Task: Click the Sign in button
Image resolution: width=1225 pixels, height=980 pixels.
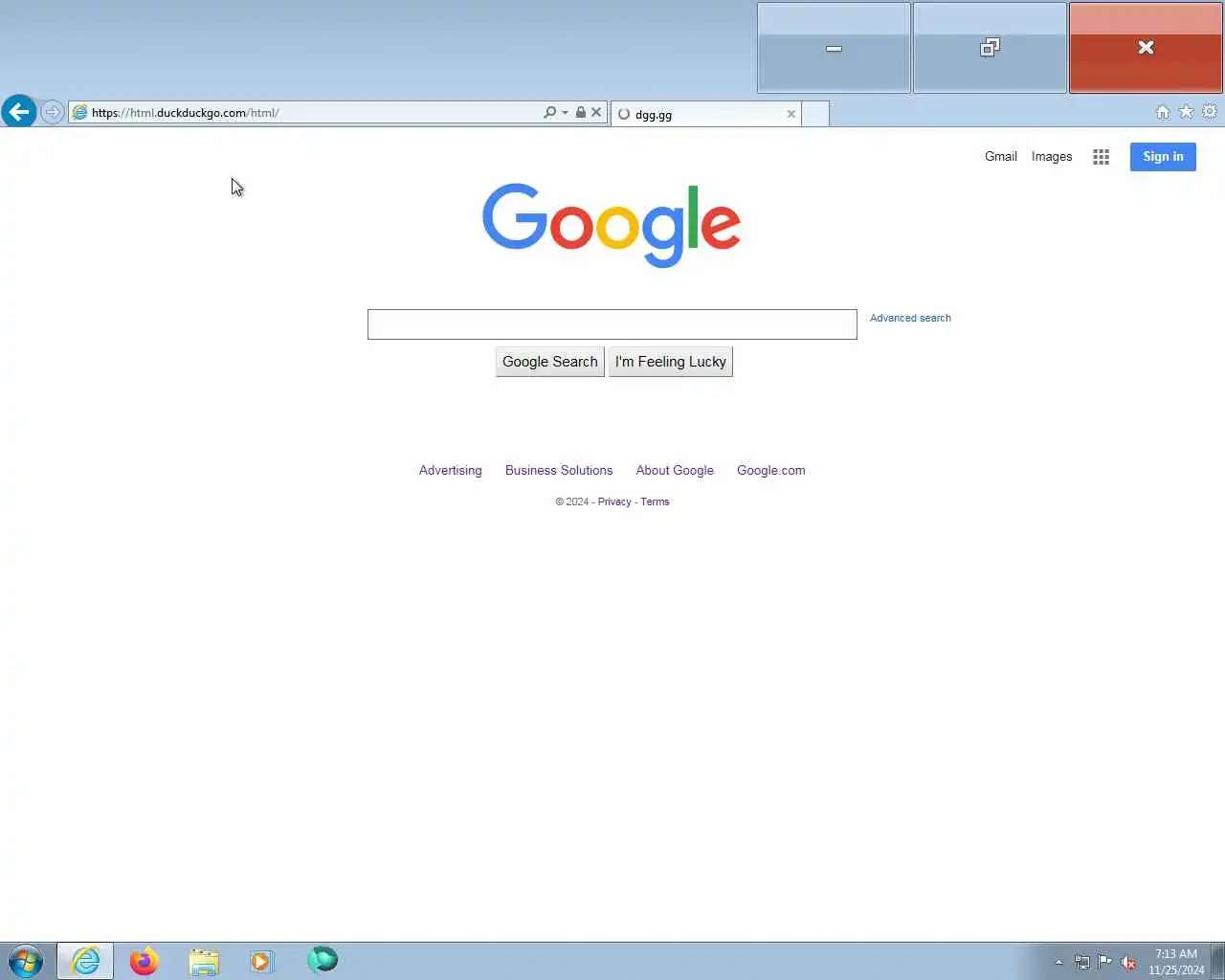Action: (1163, 157)
